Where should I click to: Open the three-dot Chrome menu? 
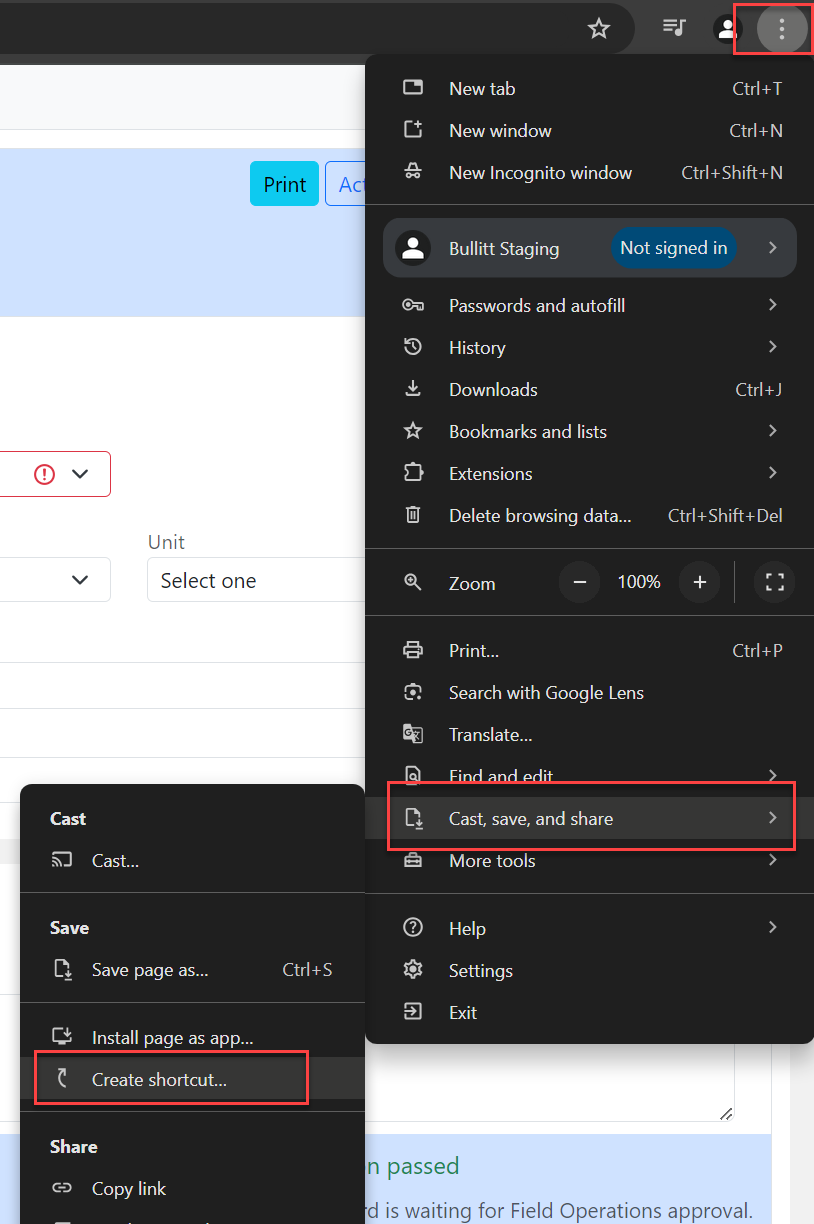pyautogui.click(x=781, y=29)
